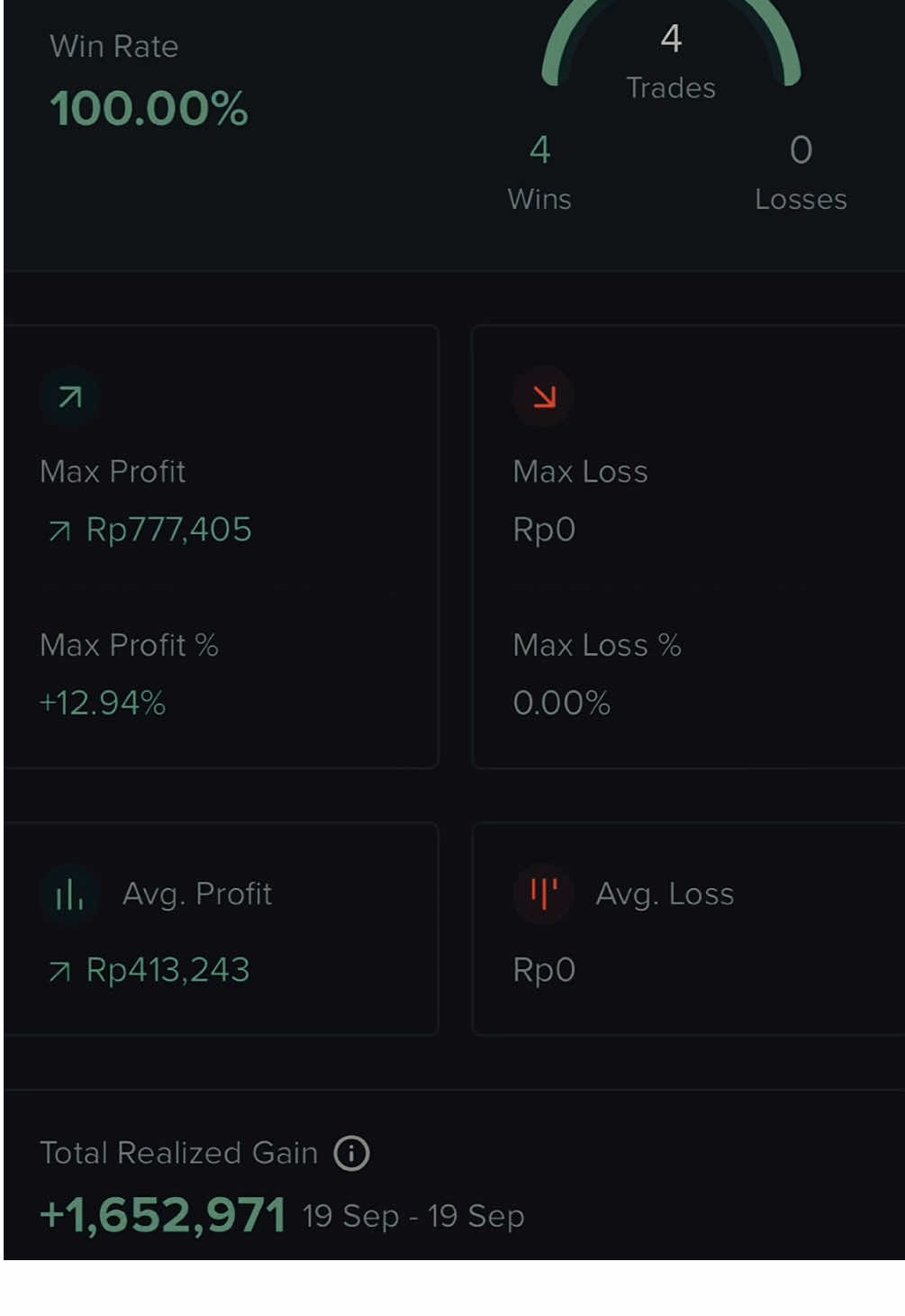This screenshot has height=1316, width=905.
Task: Select the 100.00% win rate value
Action: [149, 109]
